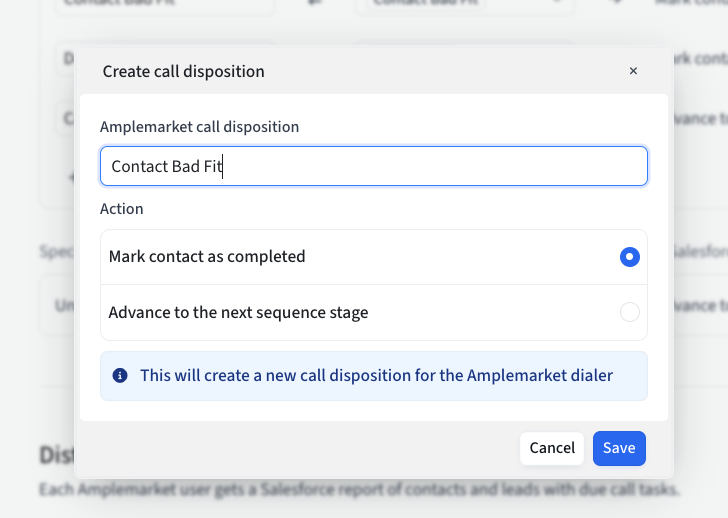The image size is (728, 518).
Task: Click the Amplemarket call disposition field label
Action: (199, 127)
